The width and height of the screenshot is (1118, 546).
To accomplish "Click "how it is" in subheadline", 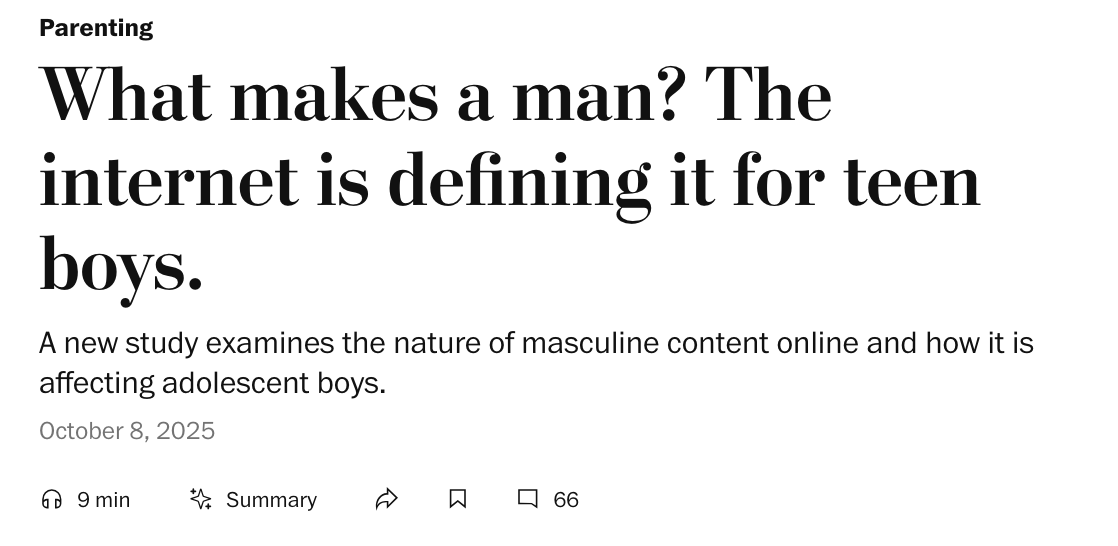I will [979, 343].
